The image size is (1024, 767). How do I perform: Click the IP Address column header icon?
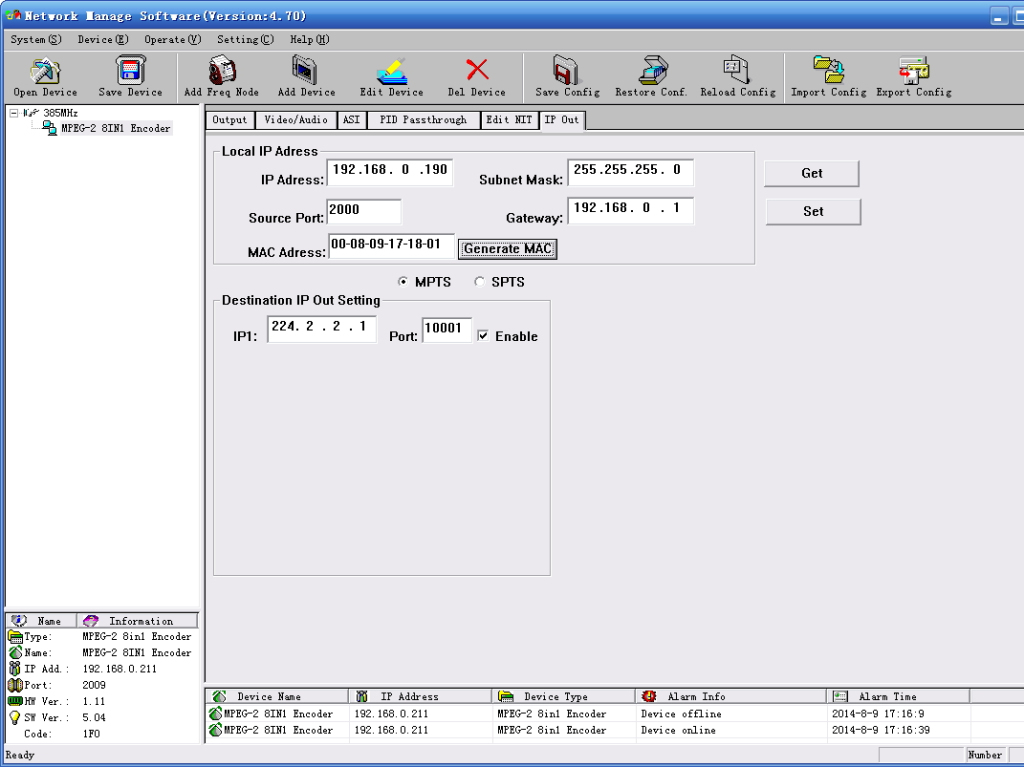point(362,696)
